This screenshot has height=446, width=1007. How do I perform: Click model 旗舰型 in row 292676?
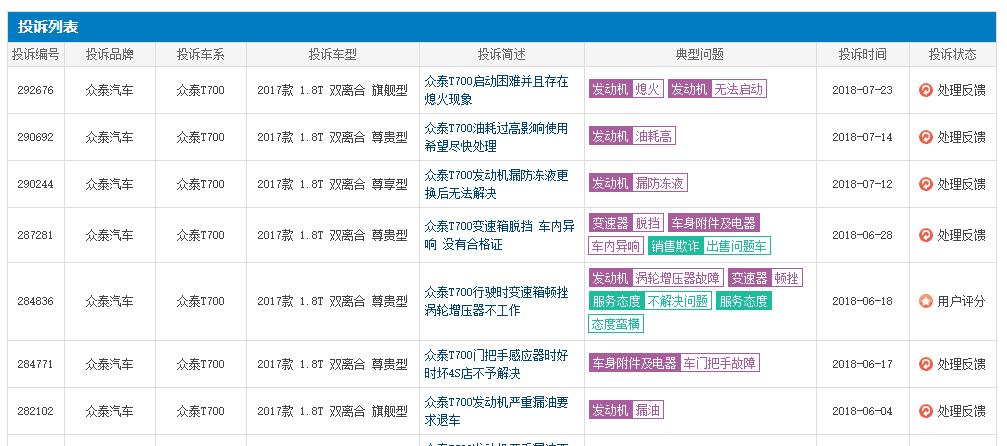pyautogui.click(x=390, y=90)
